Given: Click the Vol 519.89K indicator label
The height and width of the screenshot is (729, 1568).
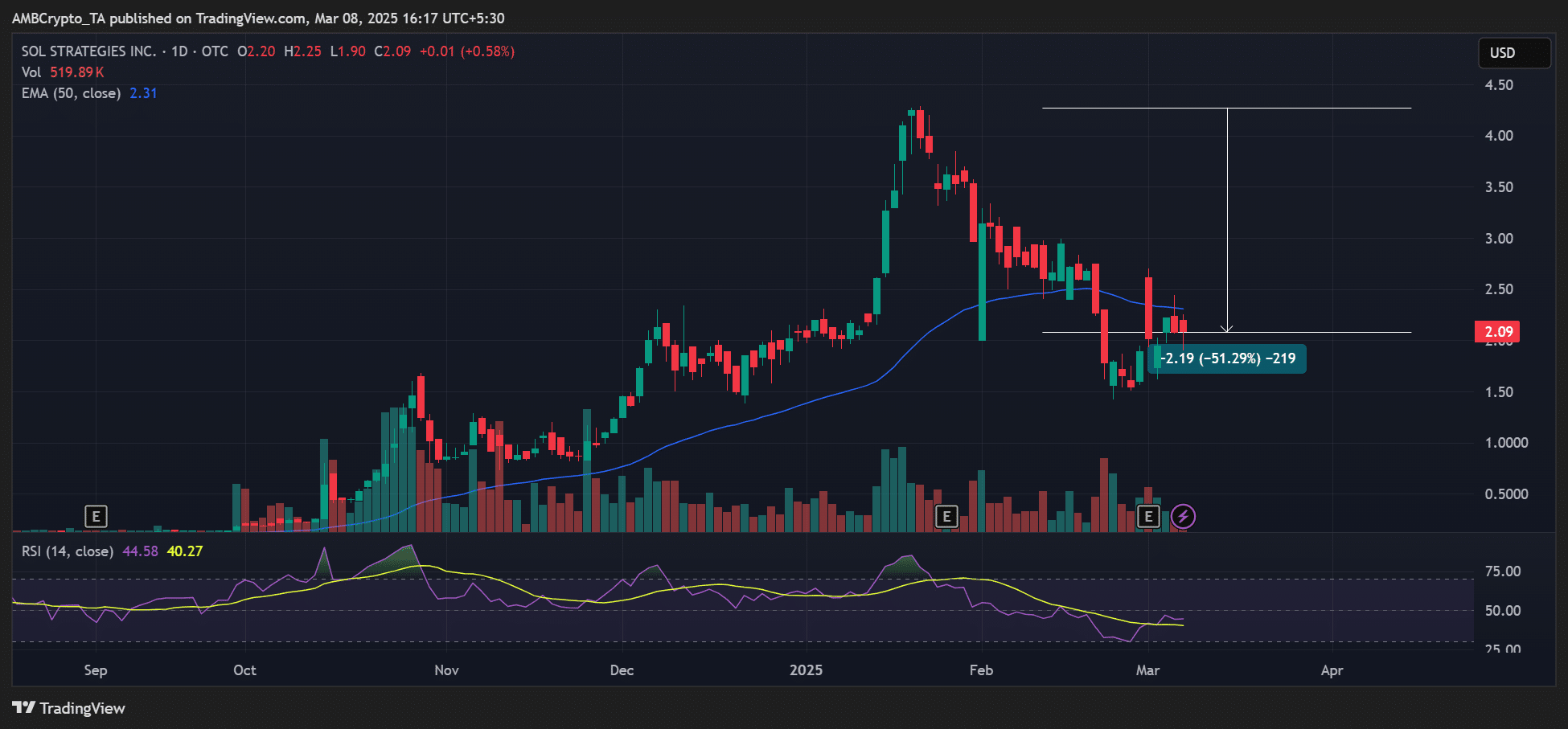Looking at the screenshot, I should pyautogui.click(x=63, y=72).
